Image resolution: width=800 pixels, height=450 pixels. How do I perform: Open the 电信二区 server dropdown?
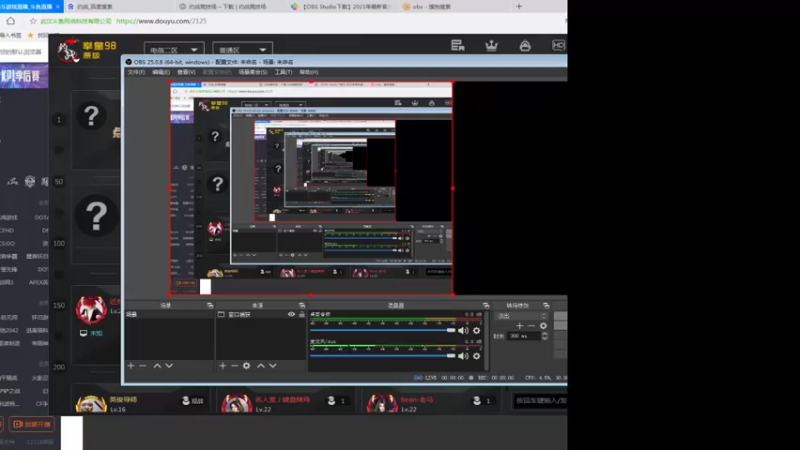[x=174, y=49]
